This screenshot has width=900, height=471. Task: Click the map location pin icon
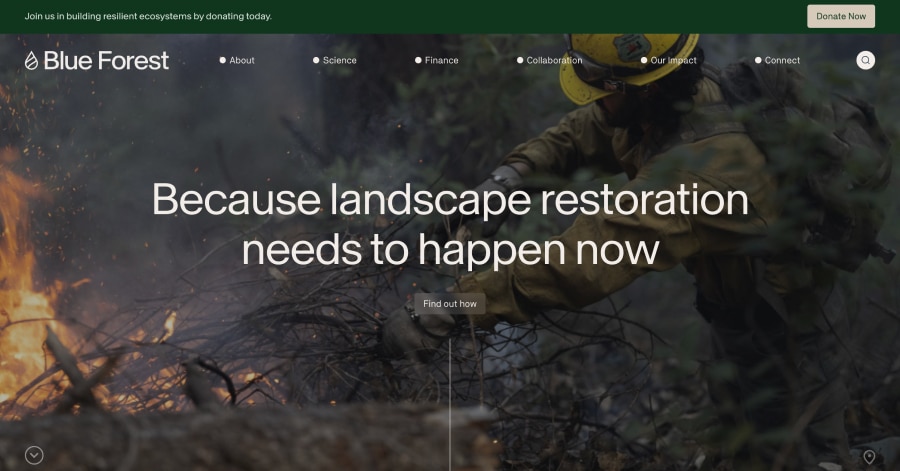869,457
